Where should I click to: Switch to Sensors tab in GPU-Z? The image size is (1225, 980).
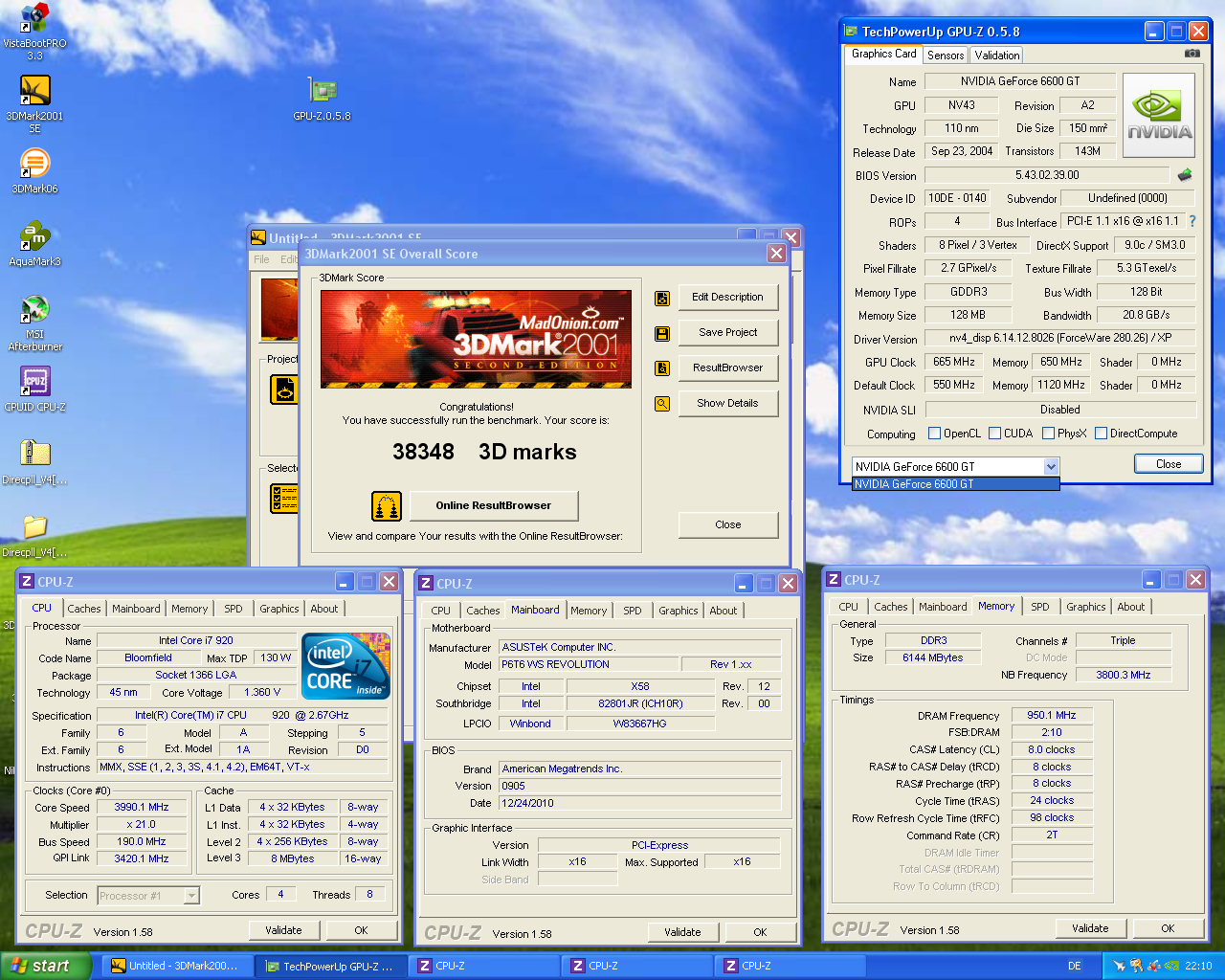946,56
